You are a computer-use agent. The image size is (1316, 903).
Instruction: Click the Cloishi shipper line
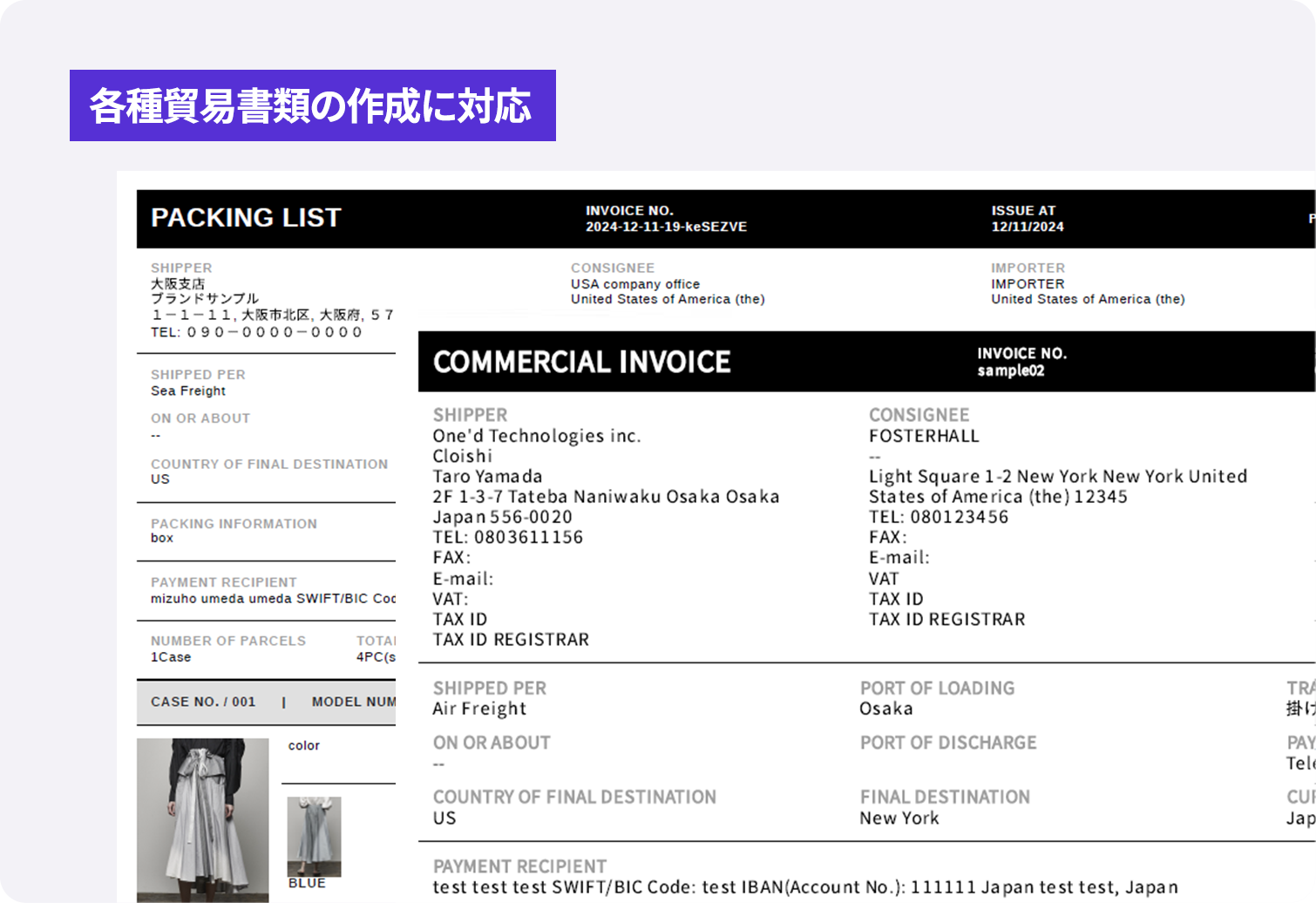pos(463,456)
